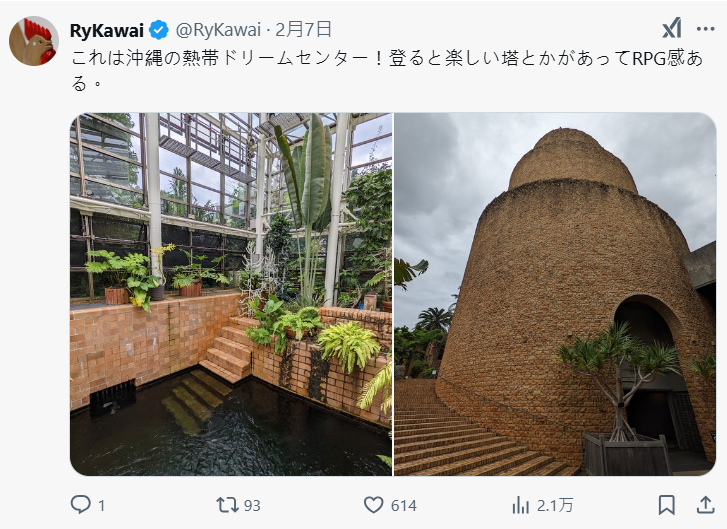Open Grok explain icon beside the date
This screenshot has height=529, width=727.
[x=672, y=29]
